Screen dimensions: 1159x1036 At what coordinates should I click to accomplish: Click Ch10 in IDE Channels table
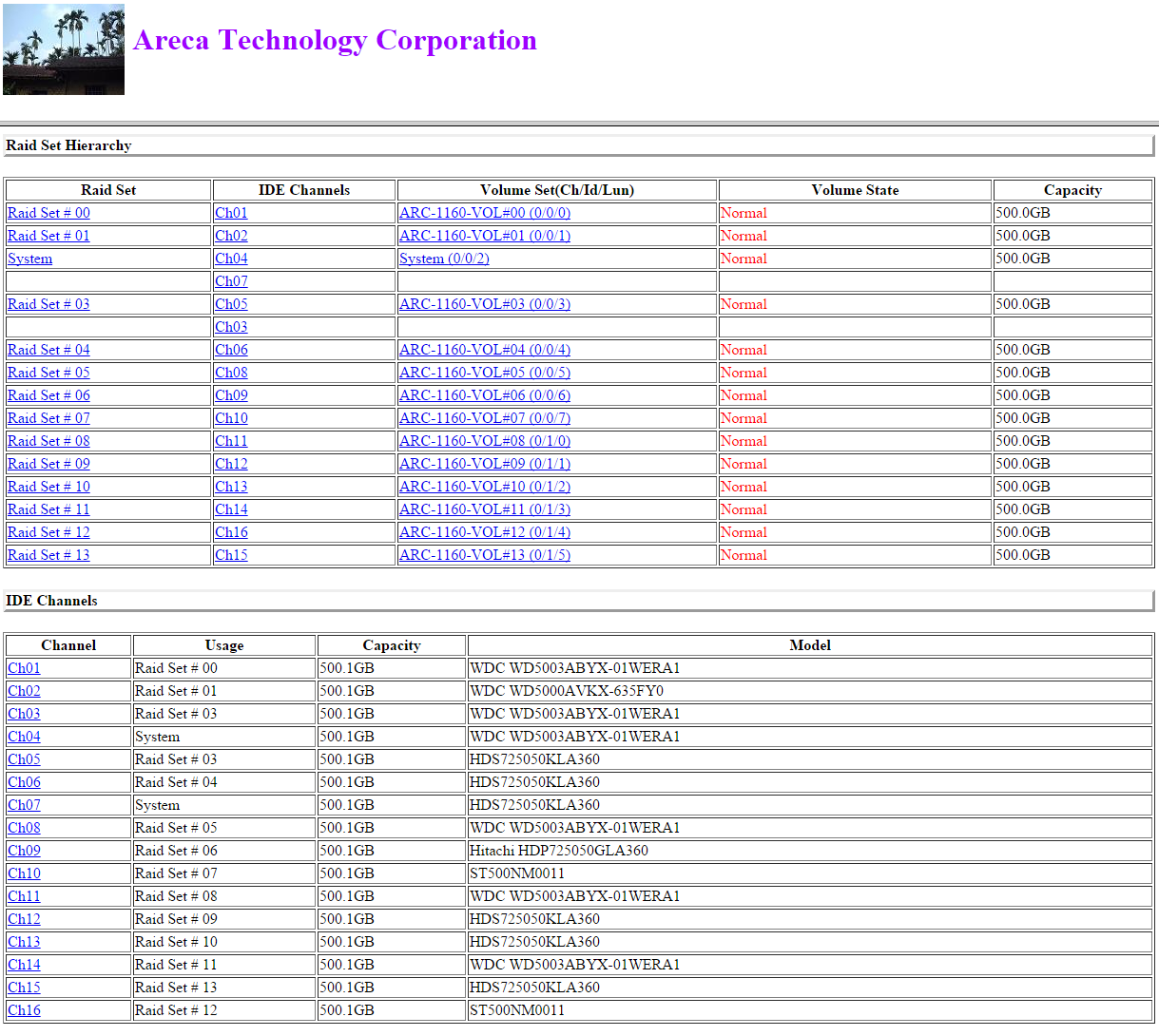click(24, 873)
